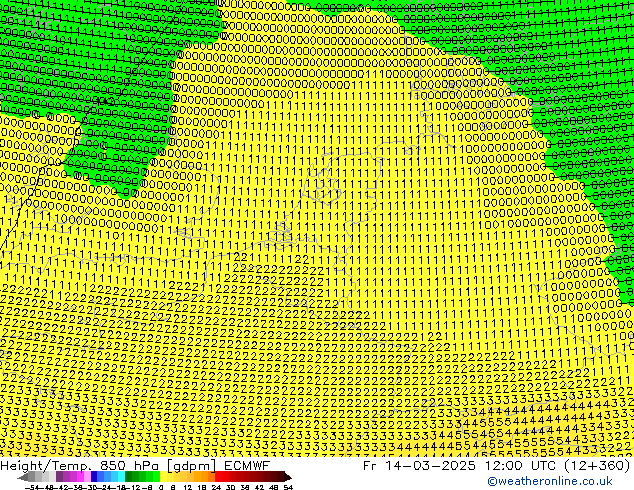Pick the cyan swatch above the -18 label
Screen dimensions: 634x490
[x=121, y=477]
